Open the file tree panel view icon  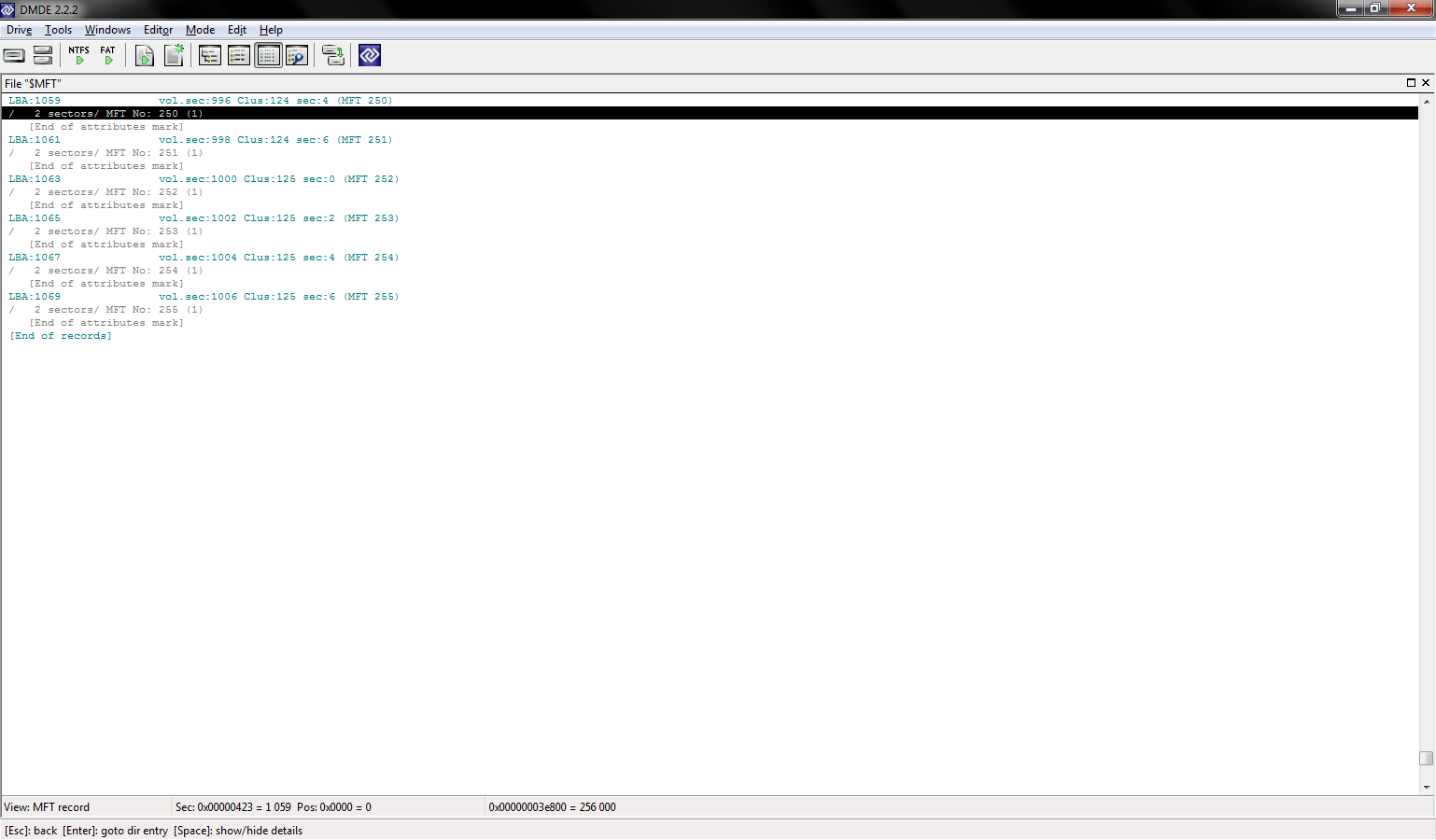210,56
